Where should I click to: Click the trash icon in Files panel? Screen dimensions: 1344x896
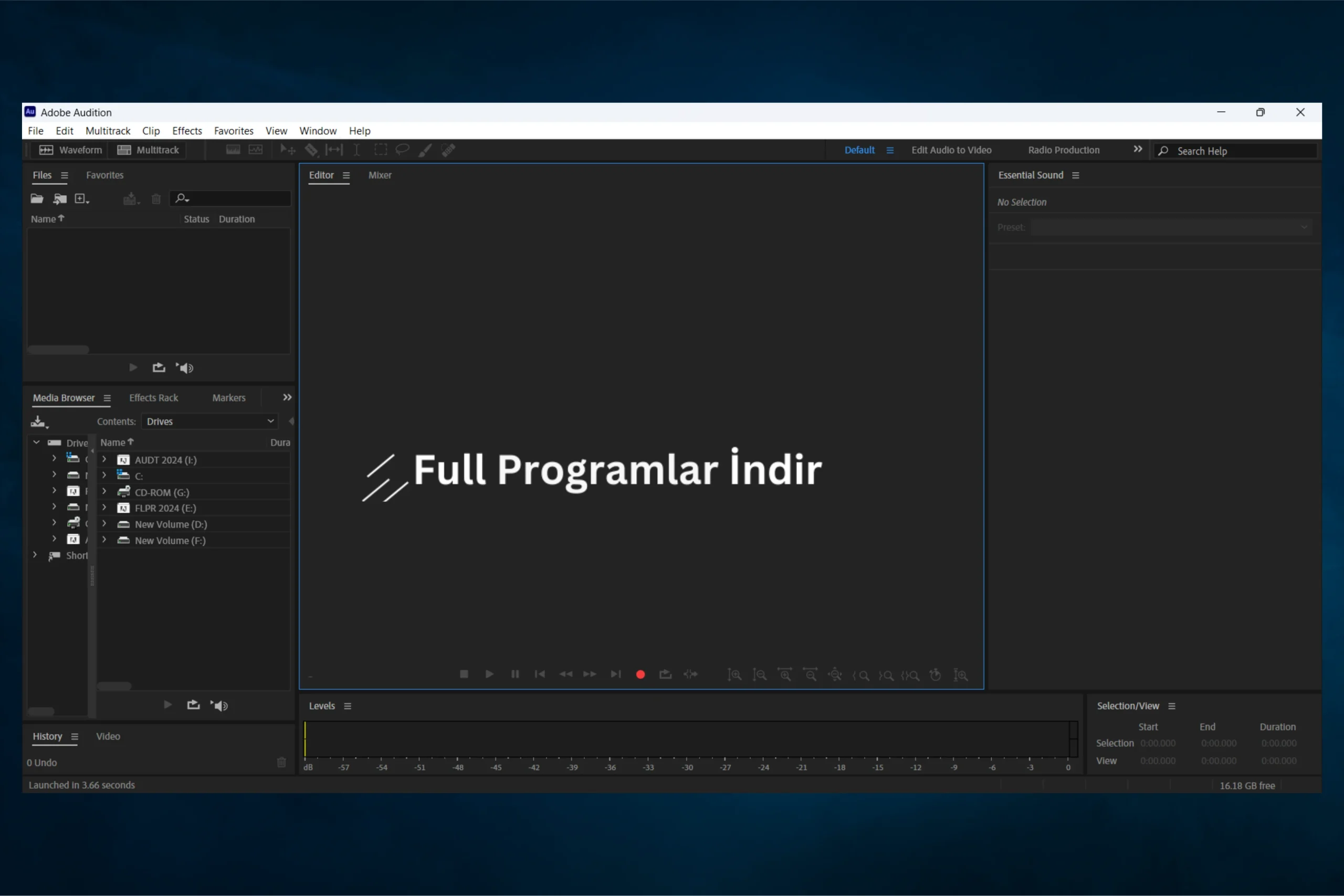coord(156,199)
